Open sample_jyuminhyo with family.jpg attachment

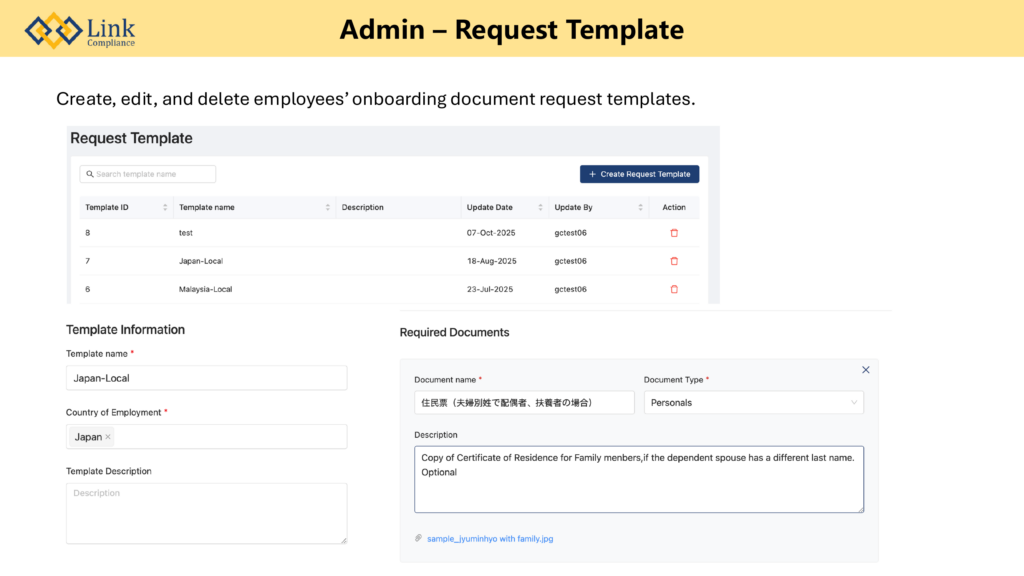coord(490,539)
